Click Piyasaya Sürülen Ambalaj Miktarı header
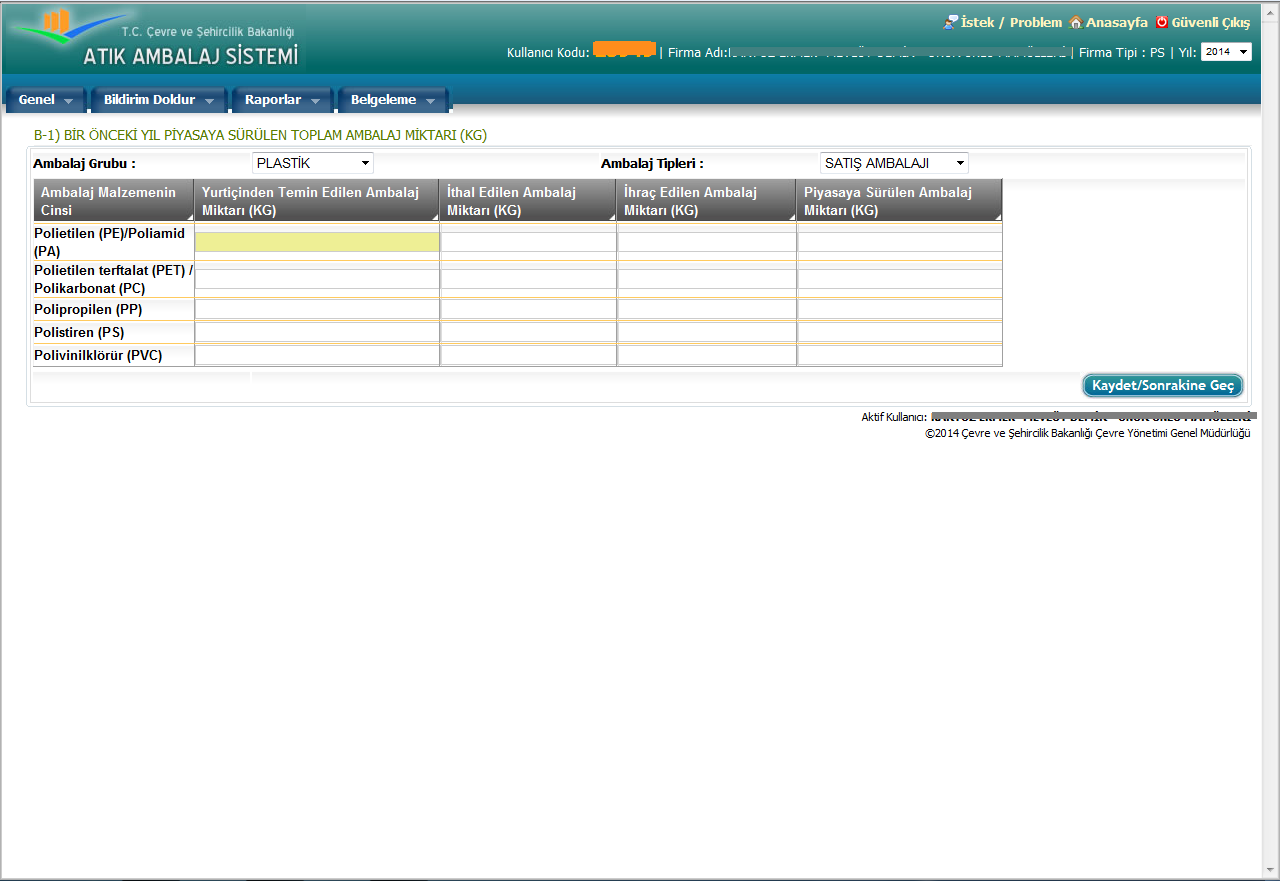This screenshot has width=1280, height=881. click(900, 201)
